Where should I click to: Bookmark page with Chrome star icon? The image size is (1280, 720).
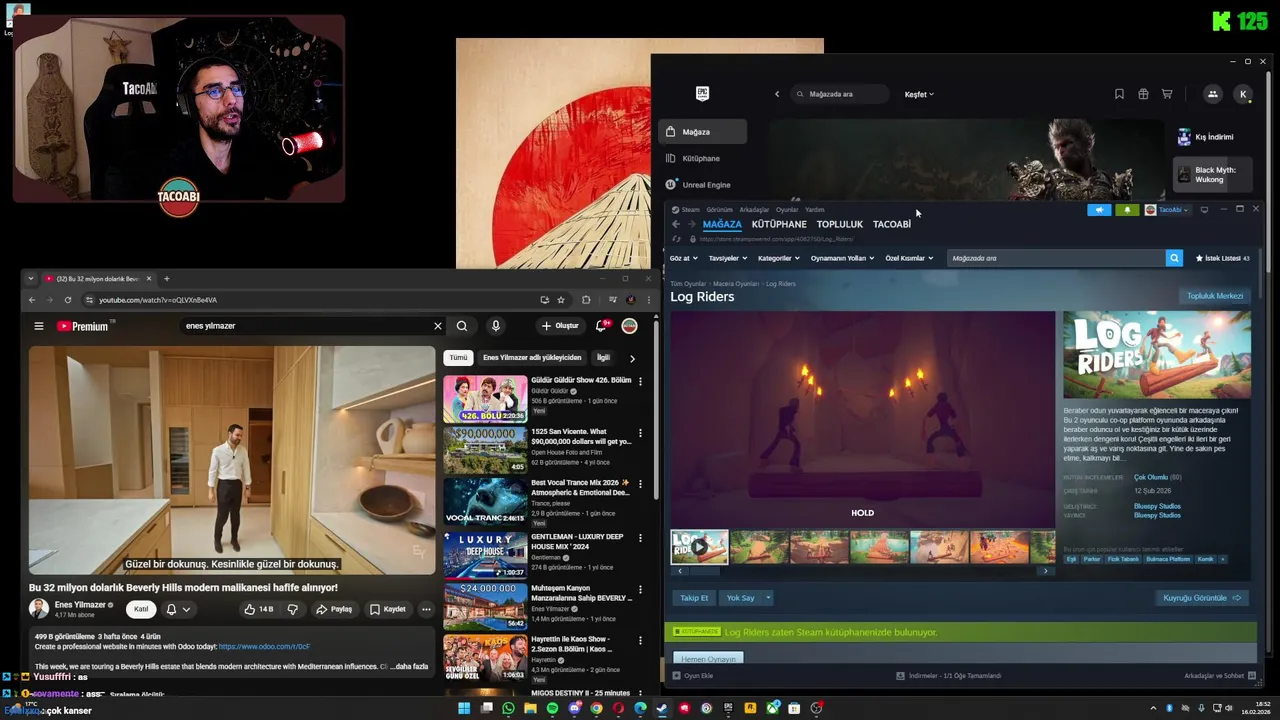(x=561, y=300)
